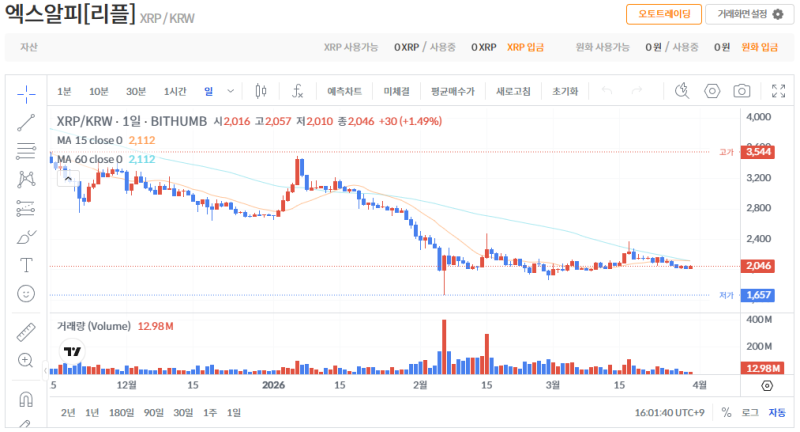Viewport: 800px width, 432px height.
Task: Open time axis settings target icon
Action: point(767,386)
